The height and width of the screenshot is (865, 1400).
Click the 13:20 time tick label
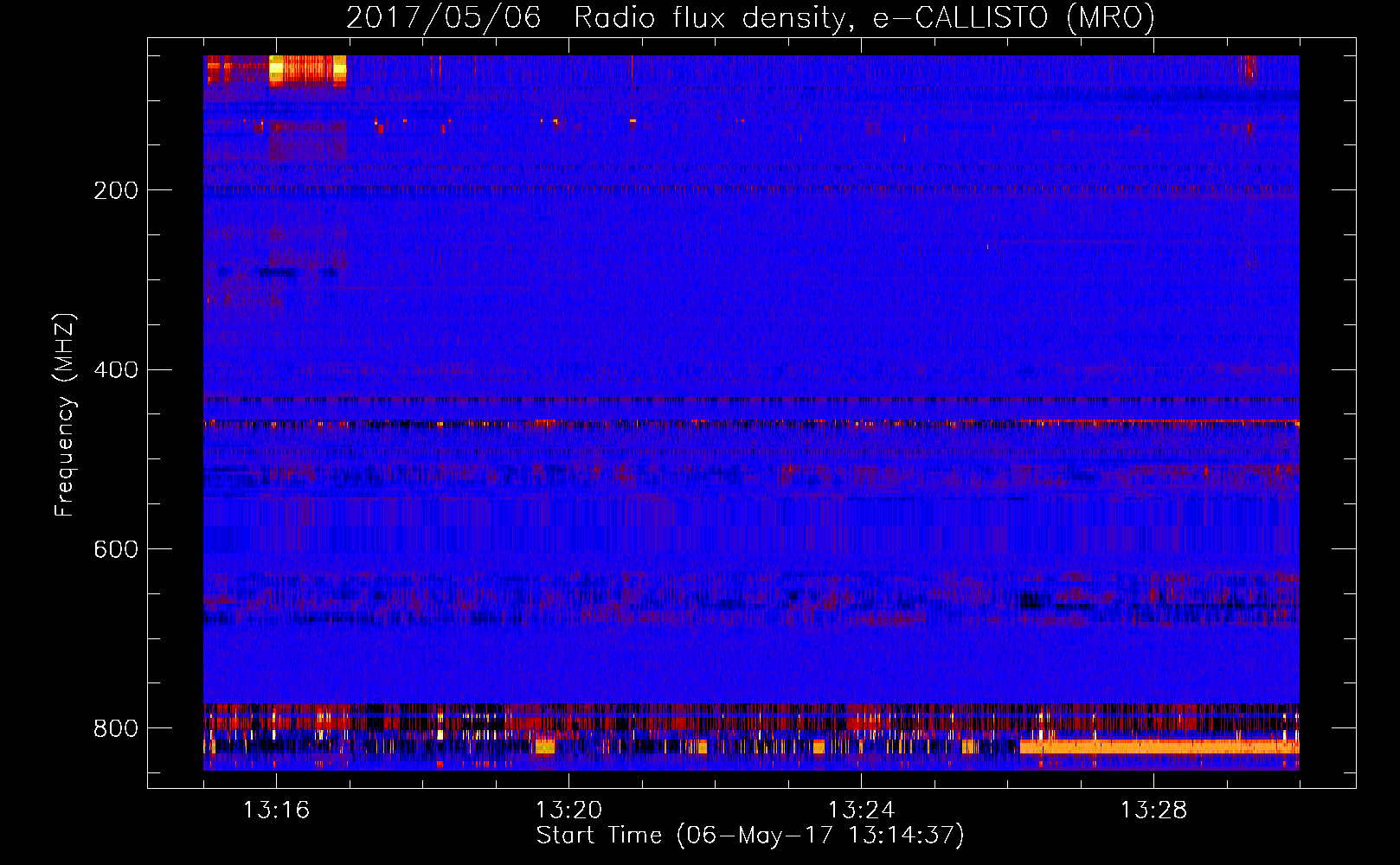(568, 810)
